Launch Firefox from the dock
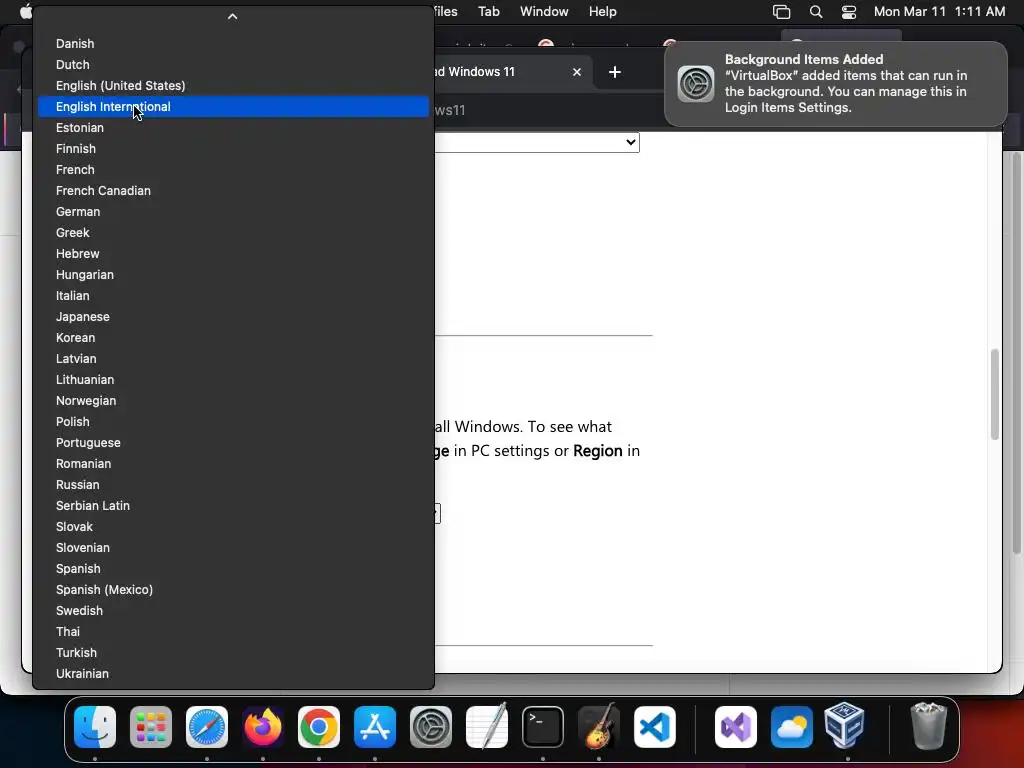The height and width of the screenshot is (768, 1024). point(263,727)
